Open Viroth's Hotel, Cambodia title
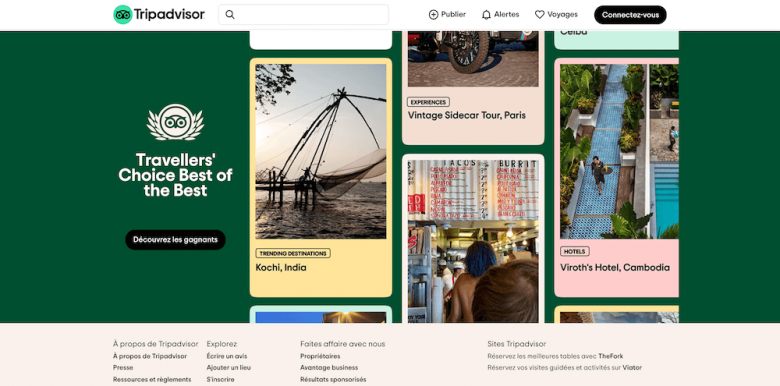 point(615,268)
